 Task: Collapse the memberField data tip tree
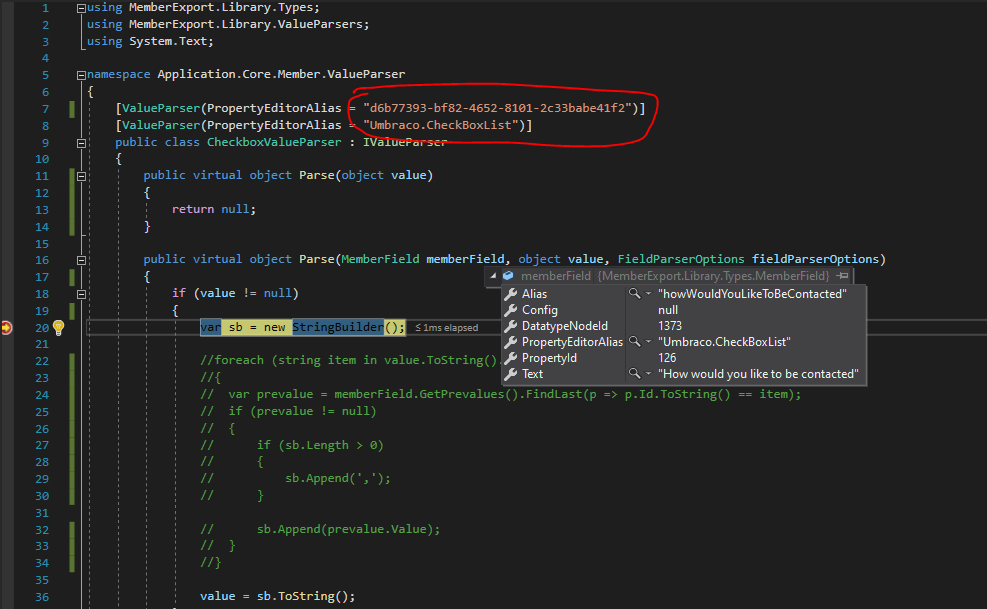494,276
